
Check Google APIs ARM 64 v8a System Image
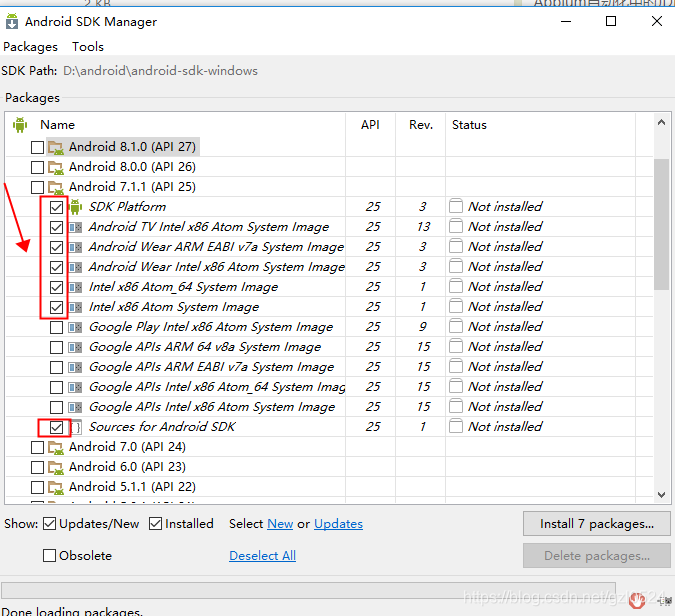(56, 347)
